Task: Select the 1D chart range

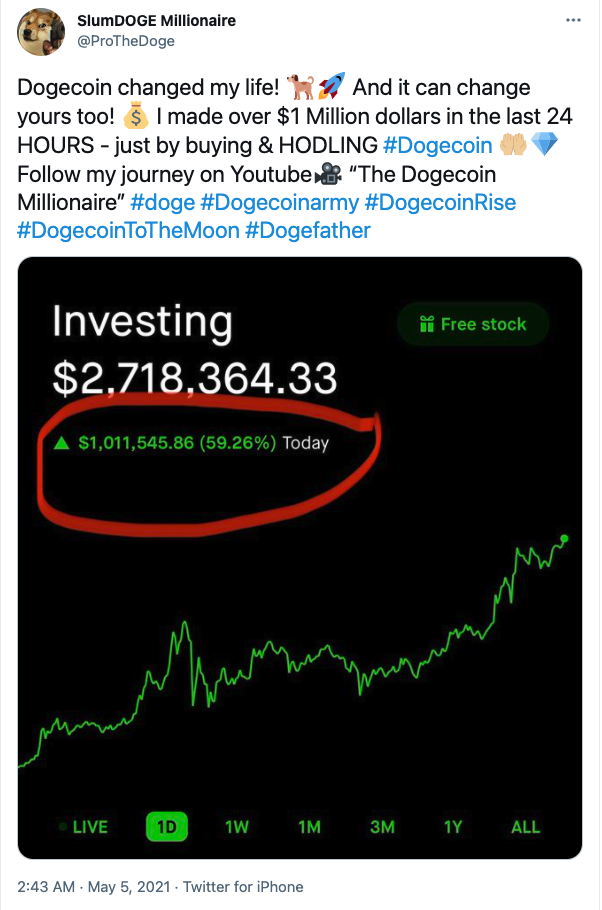Action: click(167, 827)
